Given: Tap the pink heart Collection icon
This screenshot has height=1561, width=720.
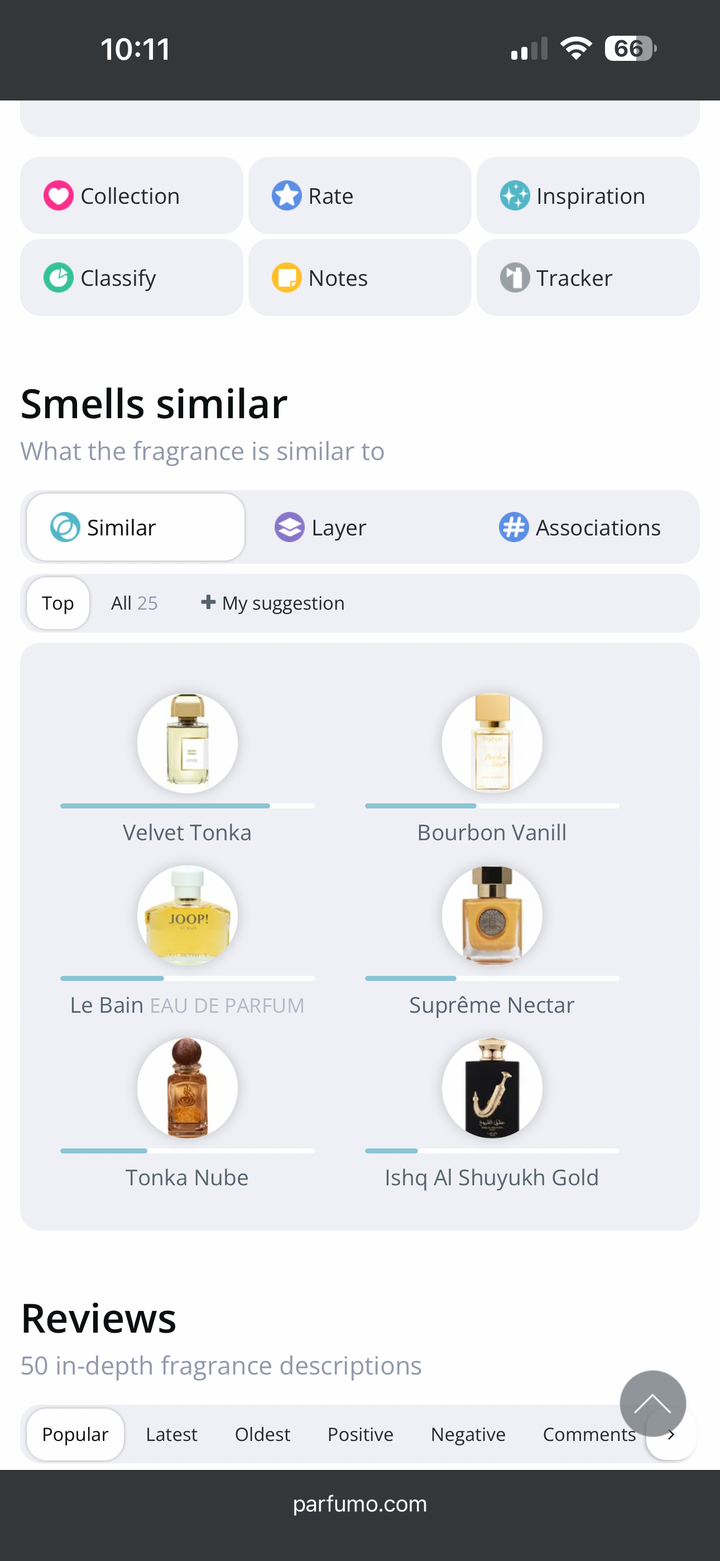Looking at the screenshot, I should [58, 195].
